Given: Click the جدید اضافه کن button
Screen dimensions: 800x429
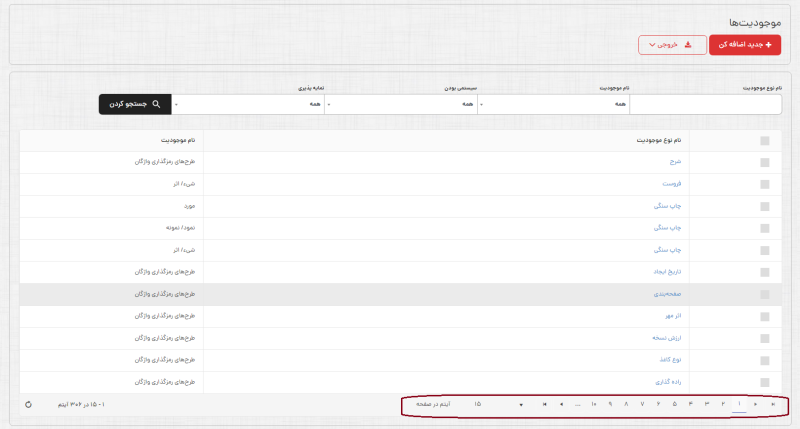Looking at the screenshot, I should 746,45.
